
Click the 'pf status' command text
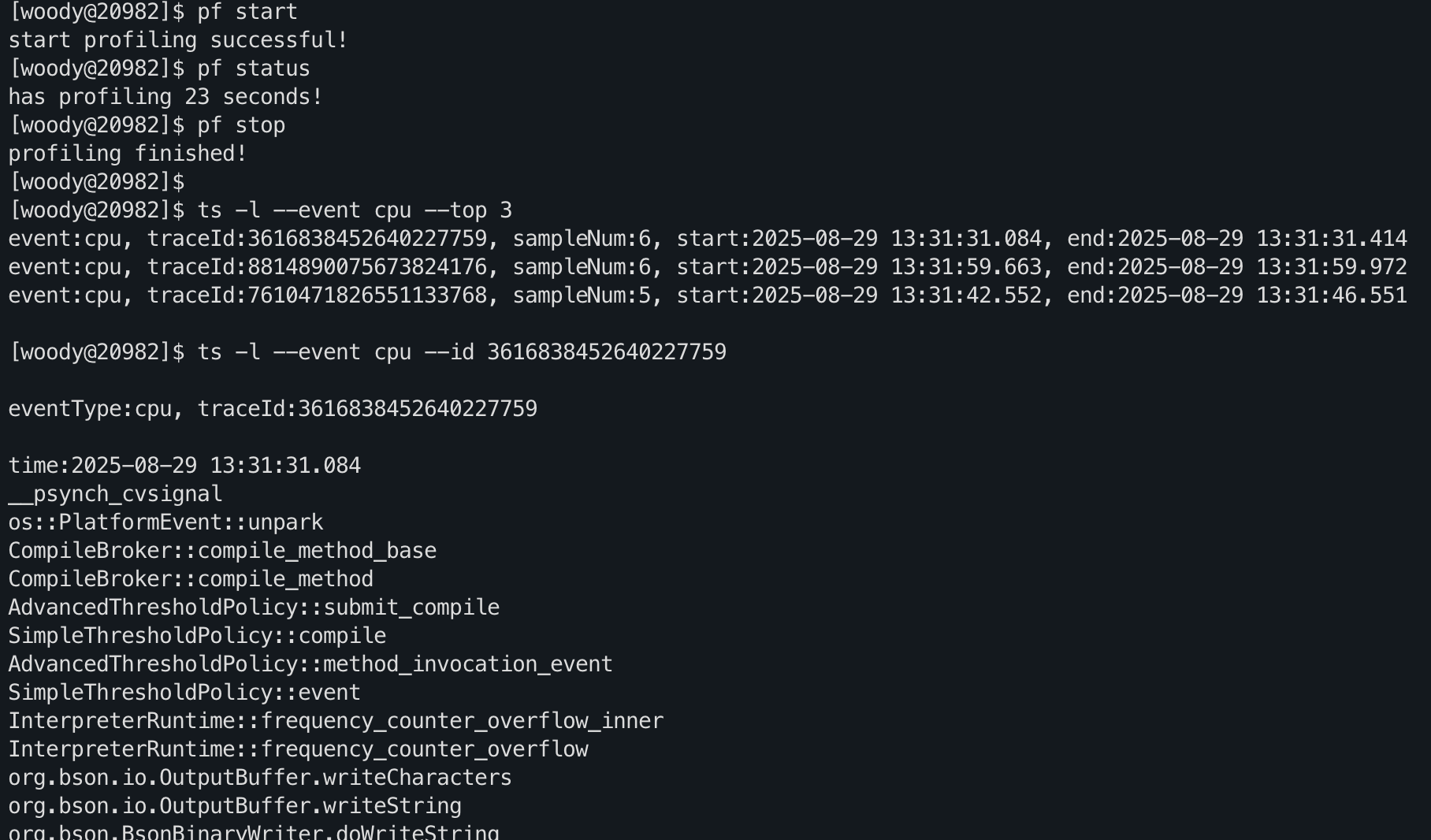coord(253,69)
